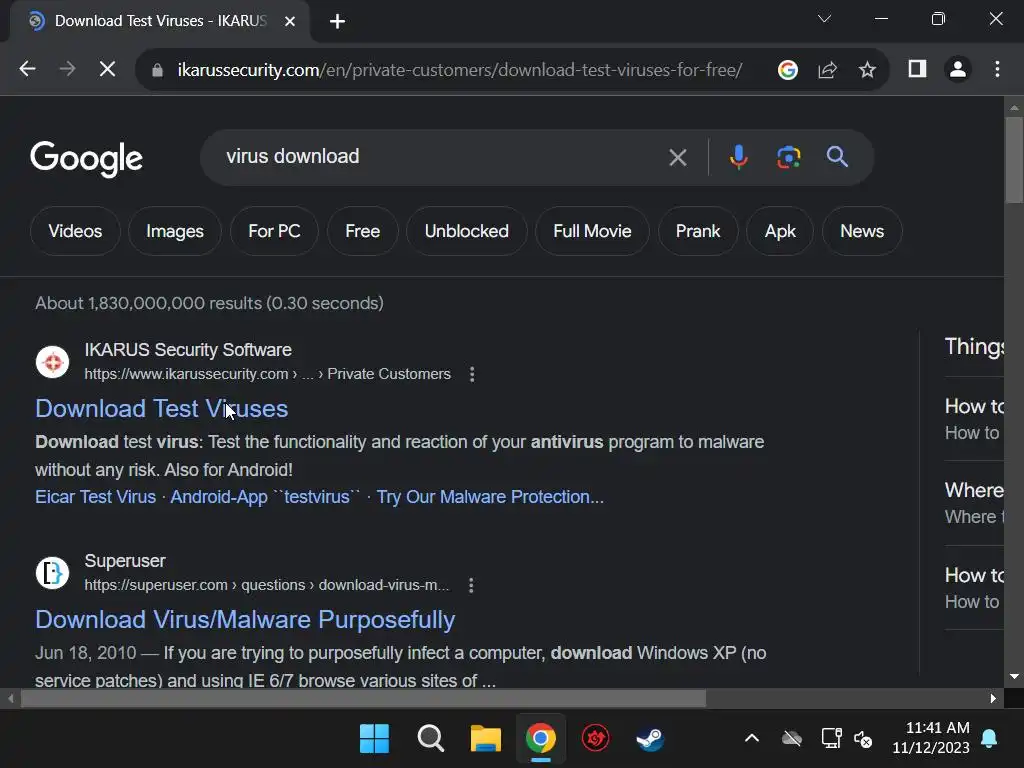
Task: Open Chrome's three-dot menu
Action: 997,69
